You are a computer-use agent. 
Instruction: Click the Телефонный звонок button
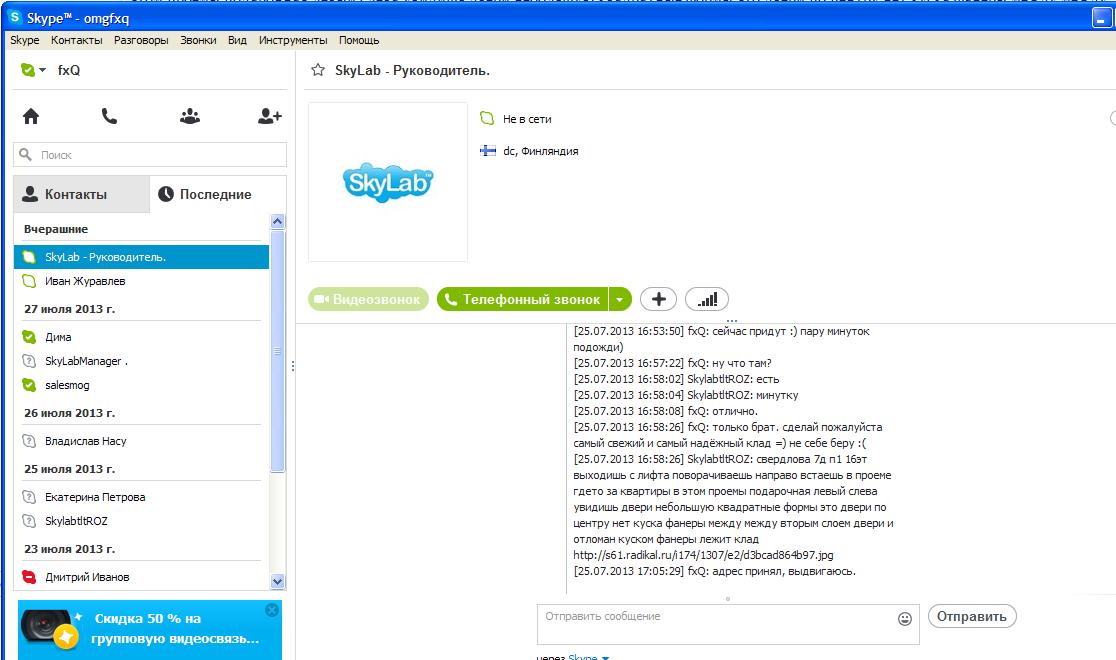(522, 299)
